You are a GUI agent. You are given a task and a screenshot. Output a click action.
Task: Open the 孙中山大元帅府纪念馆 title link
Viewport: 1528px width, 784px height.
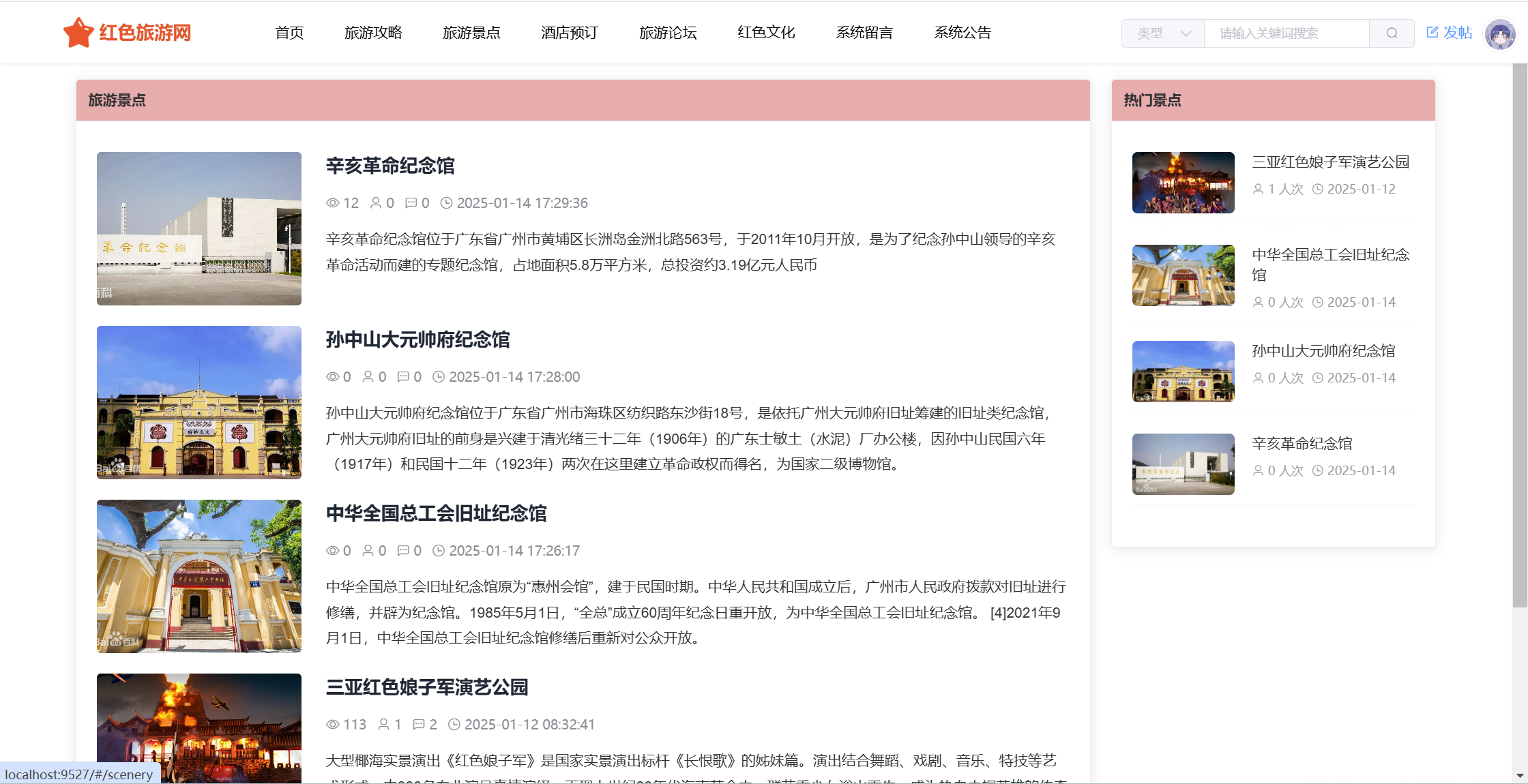point(417,340)
